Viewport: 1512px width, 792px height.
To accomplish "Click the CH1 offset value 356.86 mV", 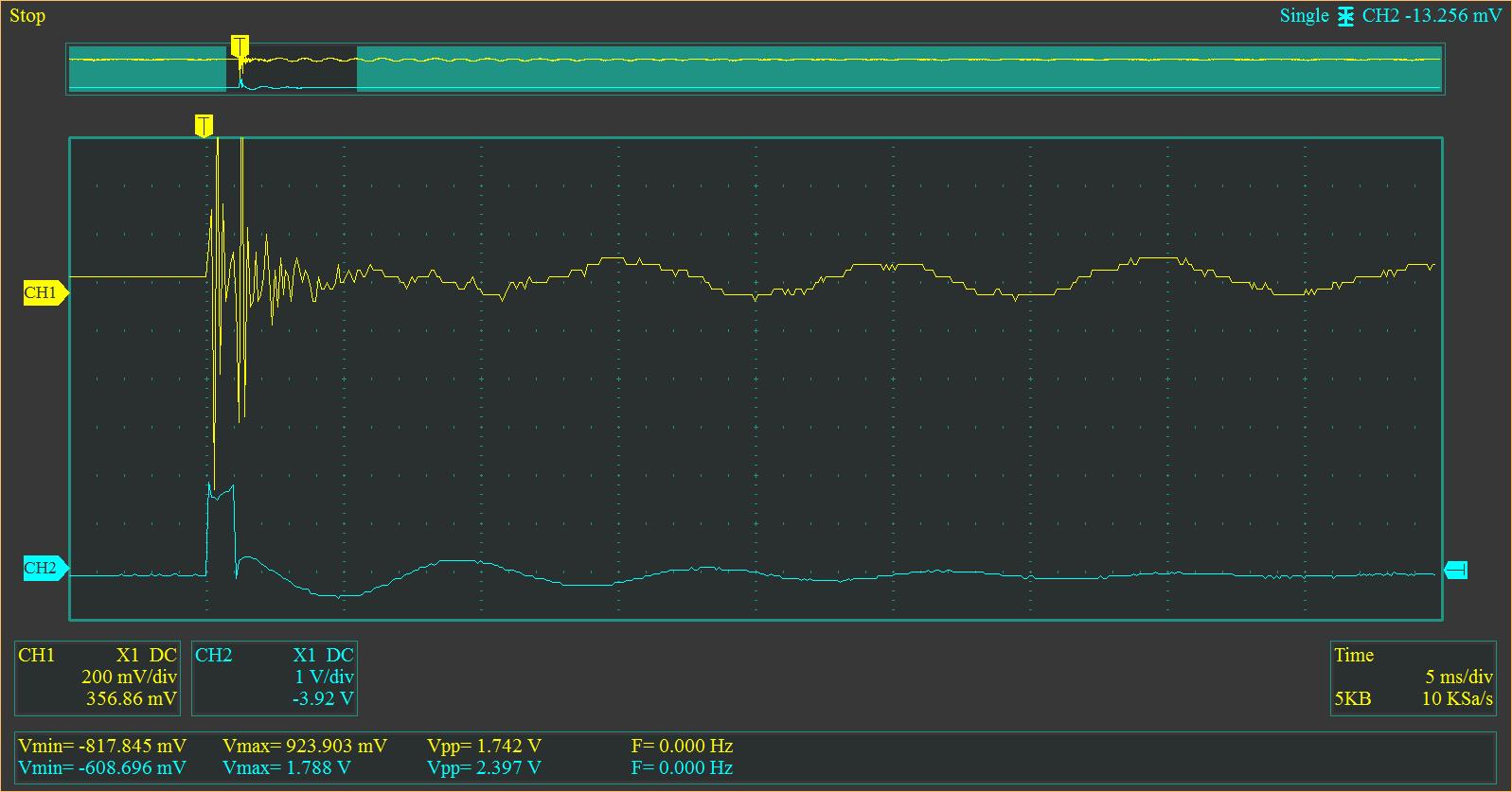I will pyautogui.click(x=131, y=699).
